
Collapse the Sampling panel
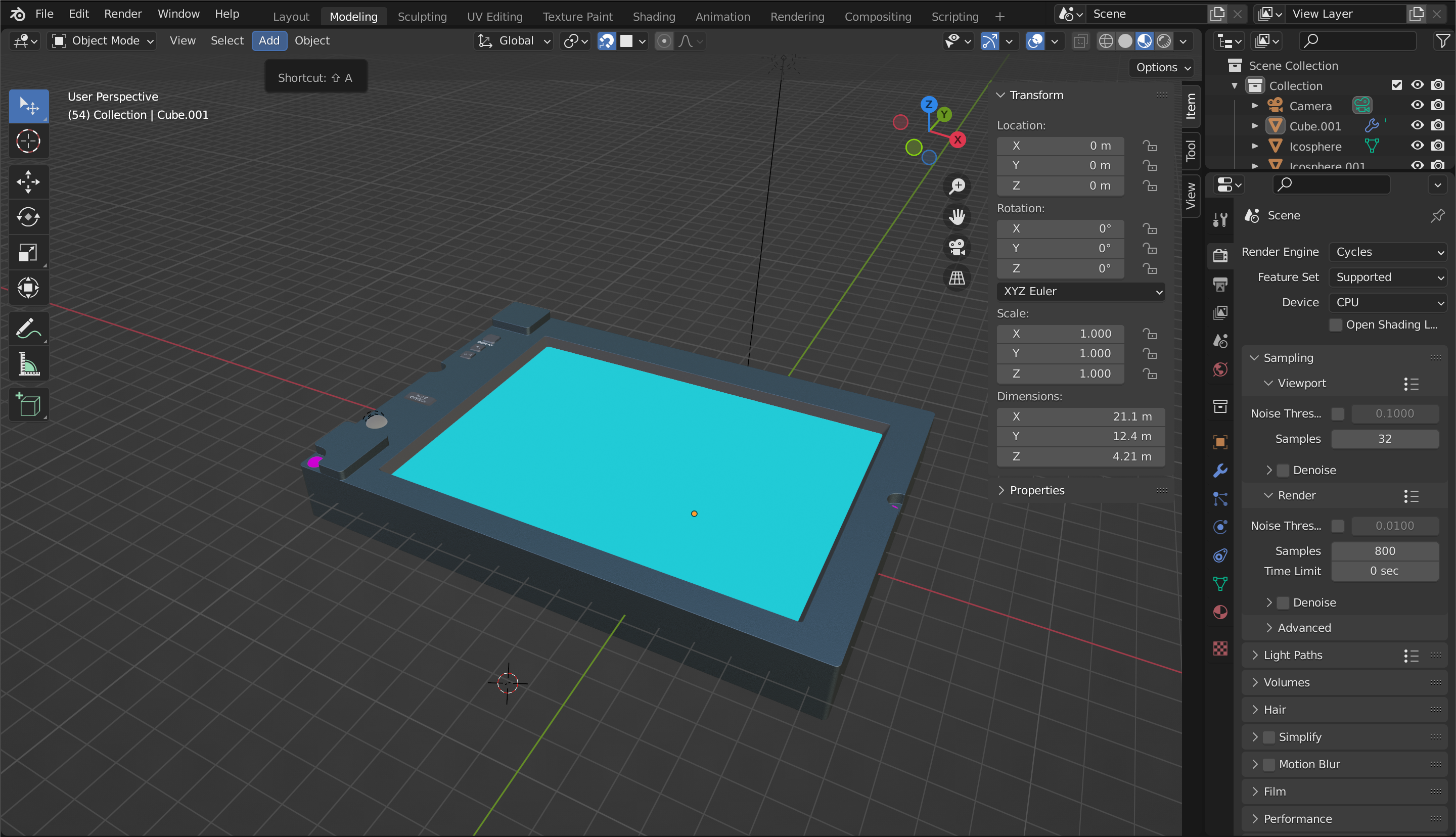[x=1288, y=358]
